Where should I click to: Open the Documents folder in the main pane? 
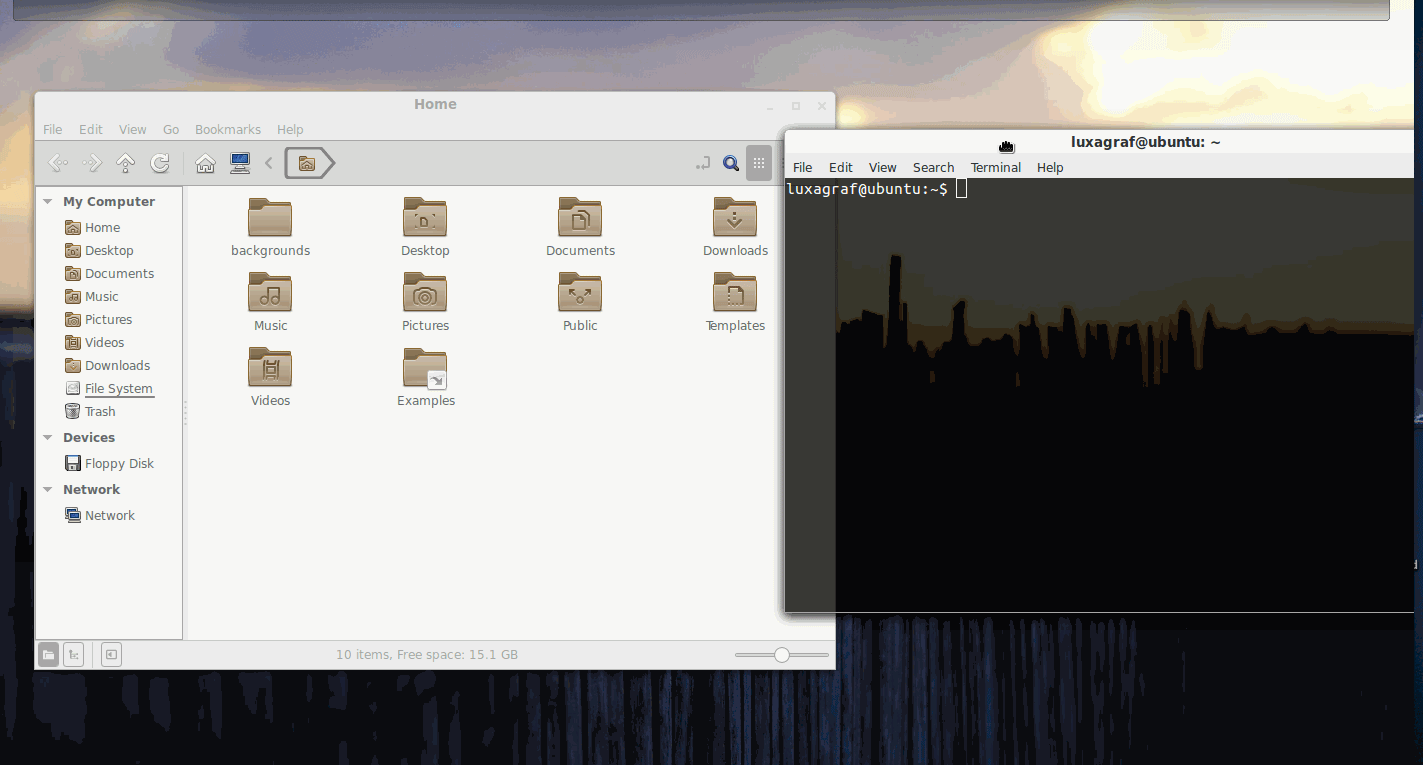[580, 228]
